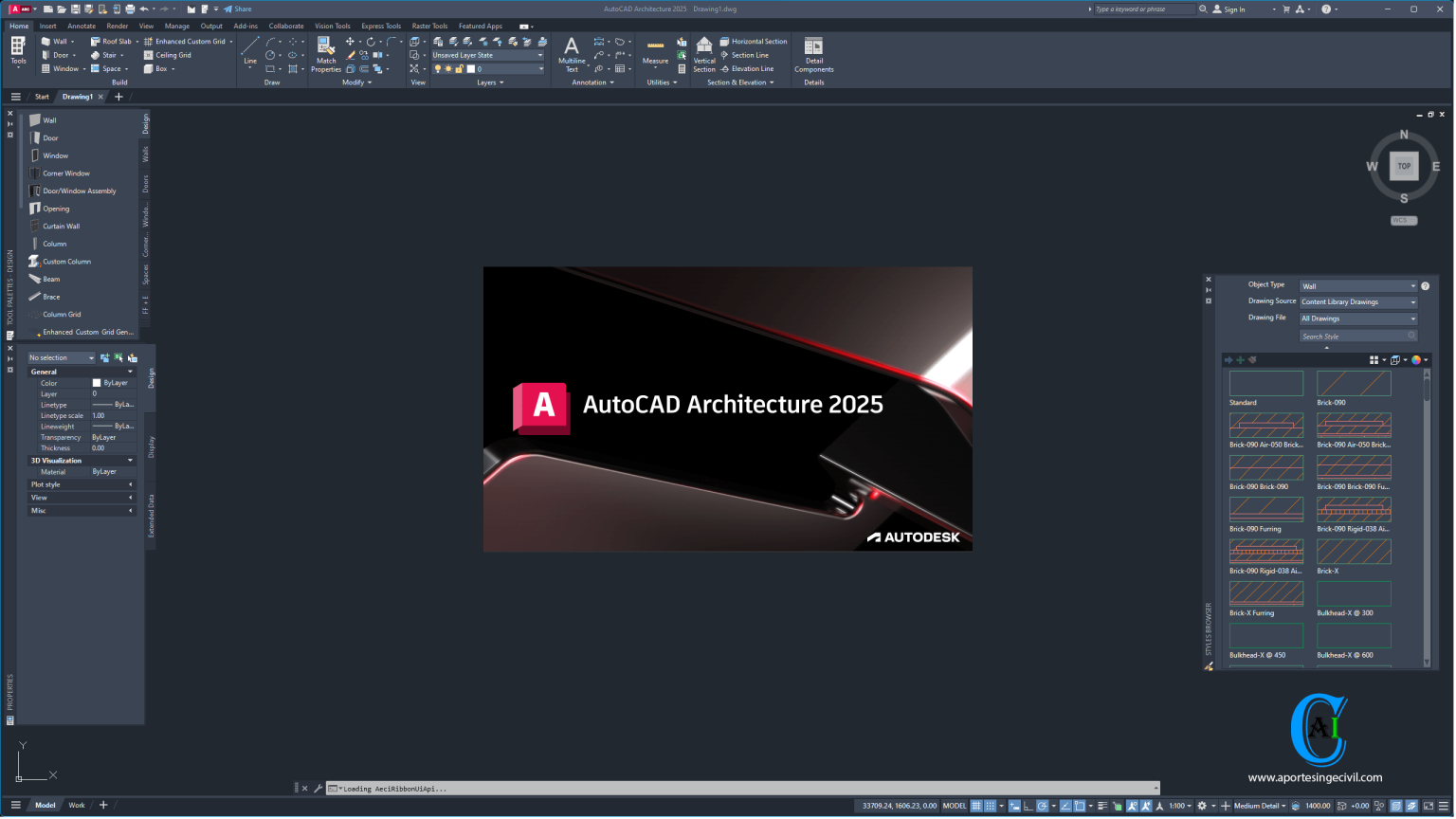
Task: Click the Measure tool in Utilities
Action: [654, 49]
